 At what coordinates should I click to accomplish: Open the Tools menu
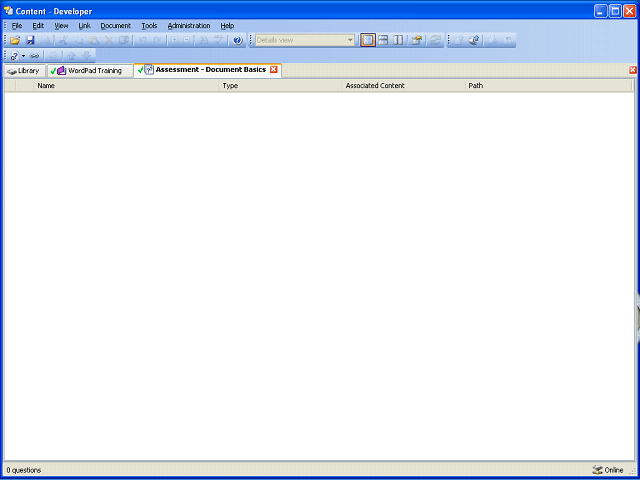pyautogui.click(x=149, y=26)
